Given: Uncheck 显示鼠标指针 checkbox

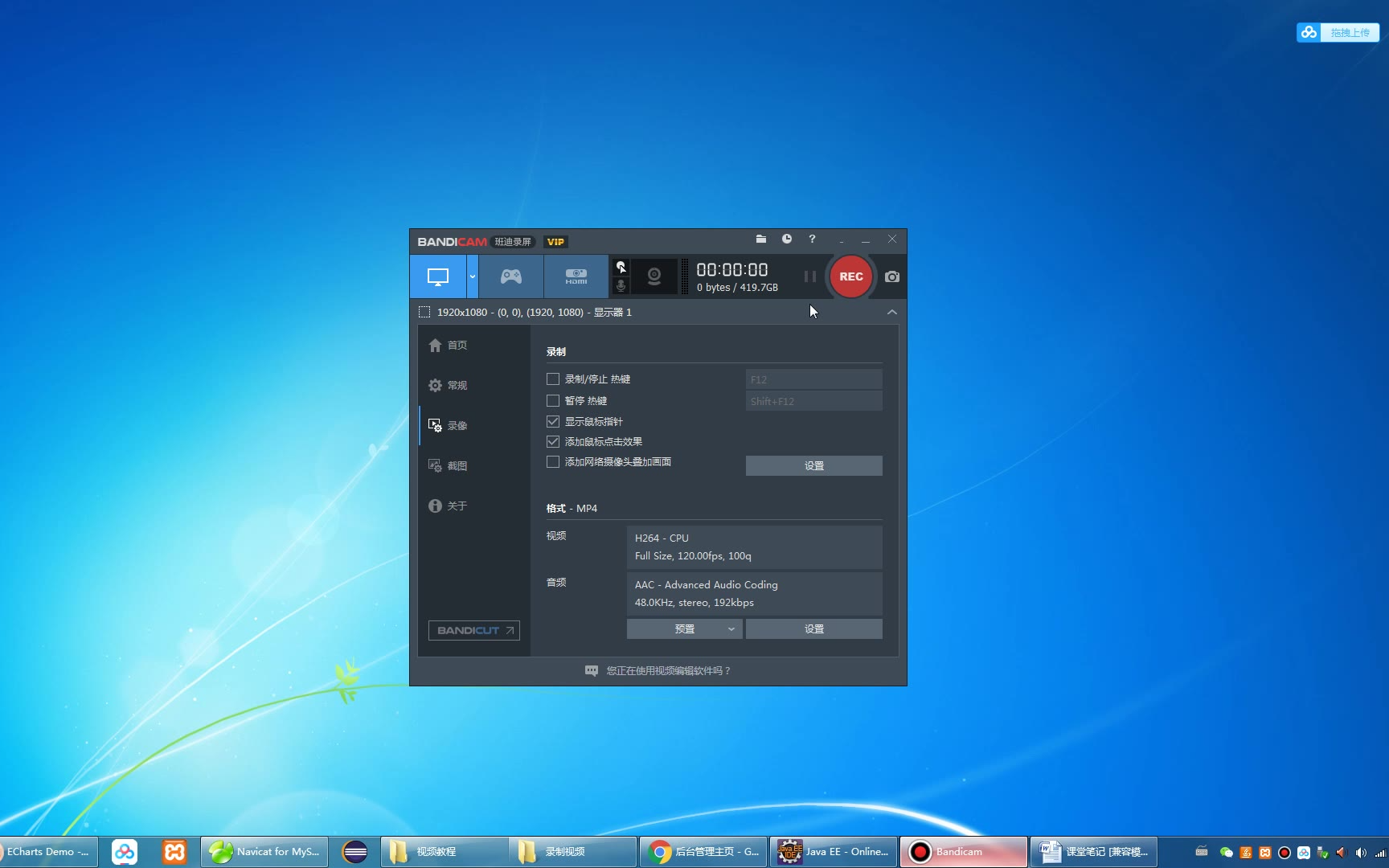Looking at the screenshot, I should click(x=553, y=421).
